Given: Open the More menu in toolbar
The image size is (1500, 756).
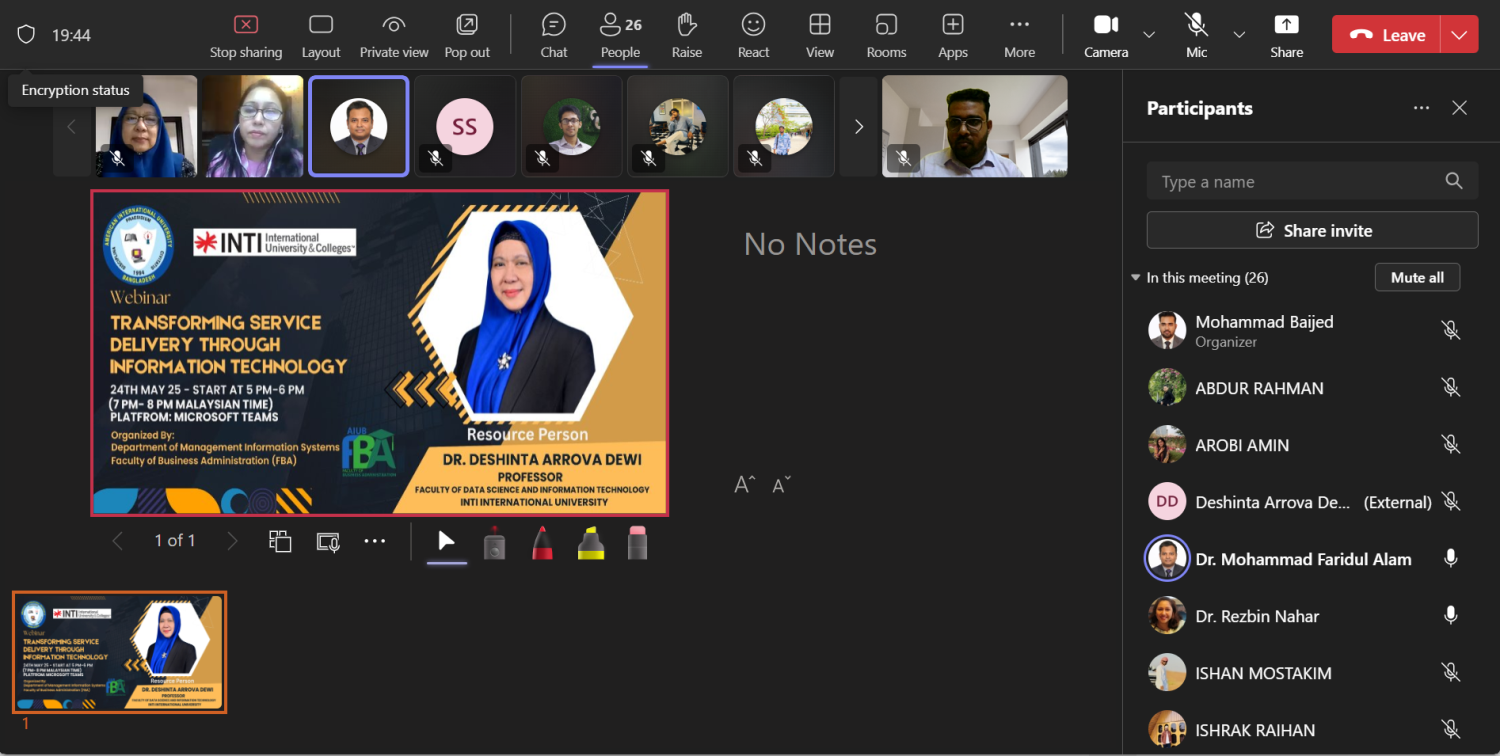Looking at the screenshot, I should 1019,35.
